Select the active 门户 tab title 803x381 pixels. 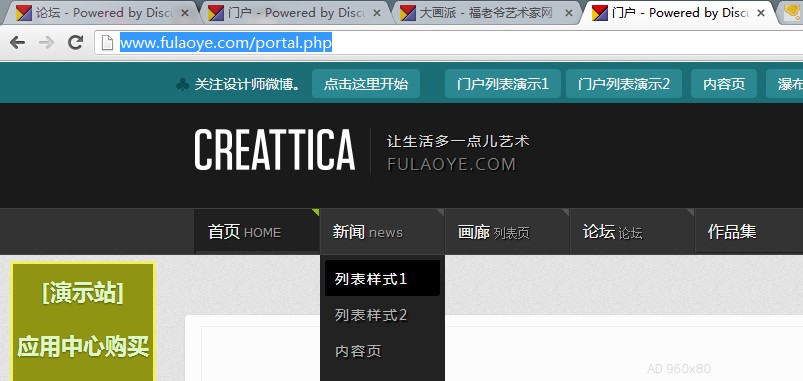click(681, 13)
